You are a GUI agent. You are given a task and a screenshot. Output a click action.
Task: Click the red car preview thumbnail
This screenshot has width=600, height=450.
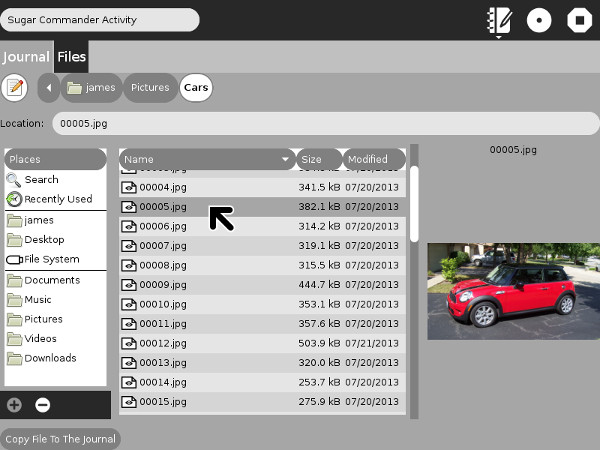512,290
